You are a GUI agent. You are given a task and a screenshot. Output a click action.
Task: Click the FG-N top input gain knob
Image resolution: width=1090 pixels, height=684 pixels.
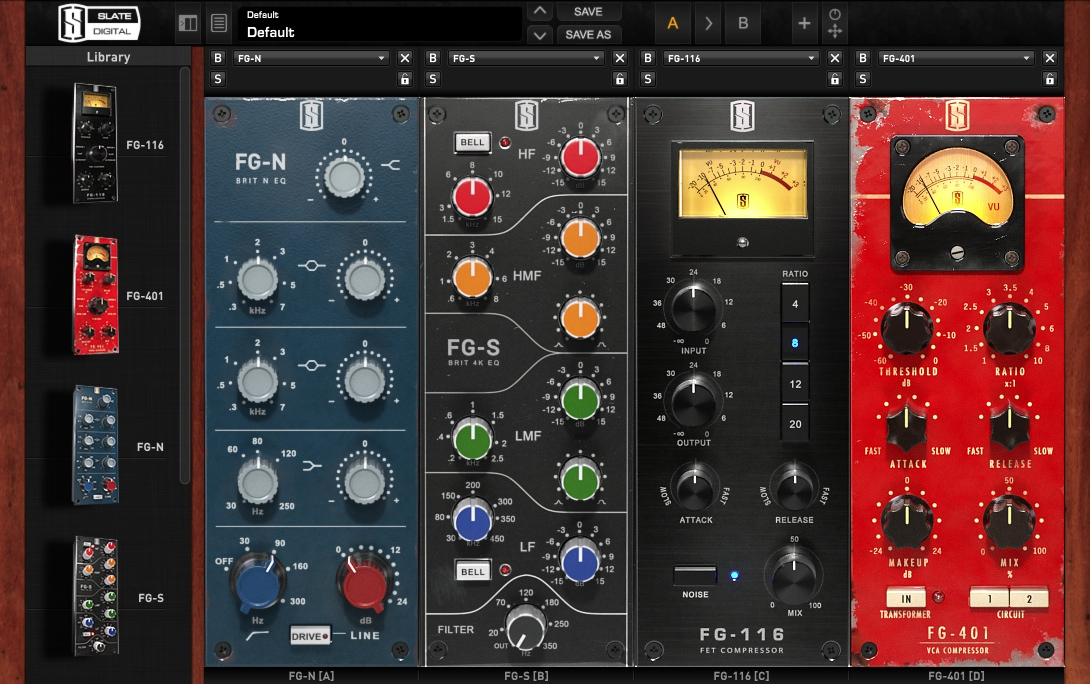[x=344, y=177]
